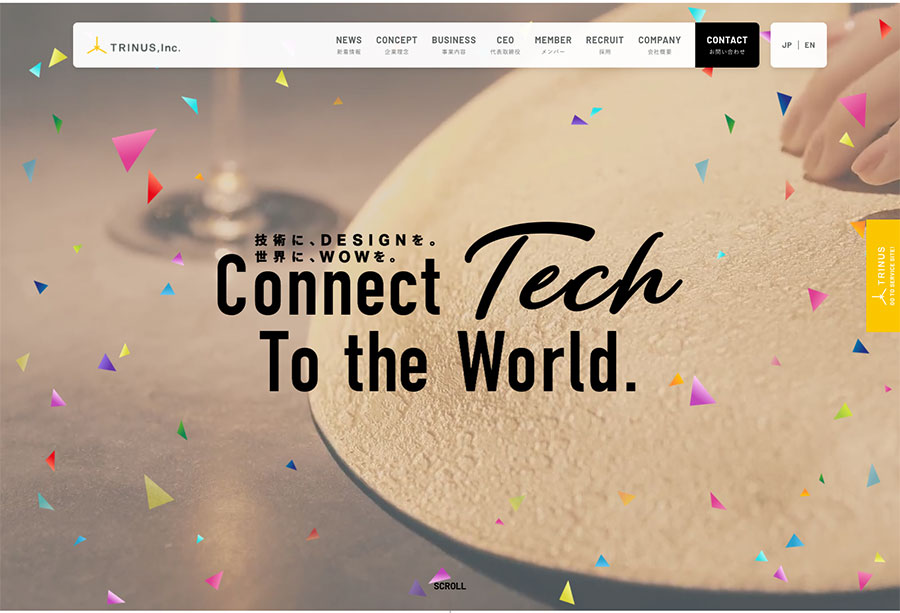Open the yellow TRINUS service site tab
Image resolution: width=900 pixels, height=613 pixels.
pos(883,276)
